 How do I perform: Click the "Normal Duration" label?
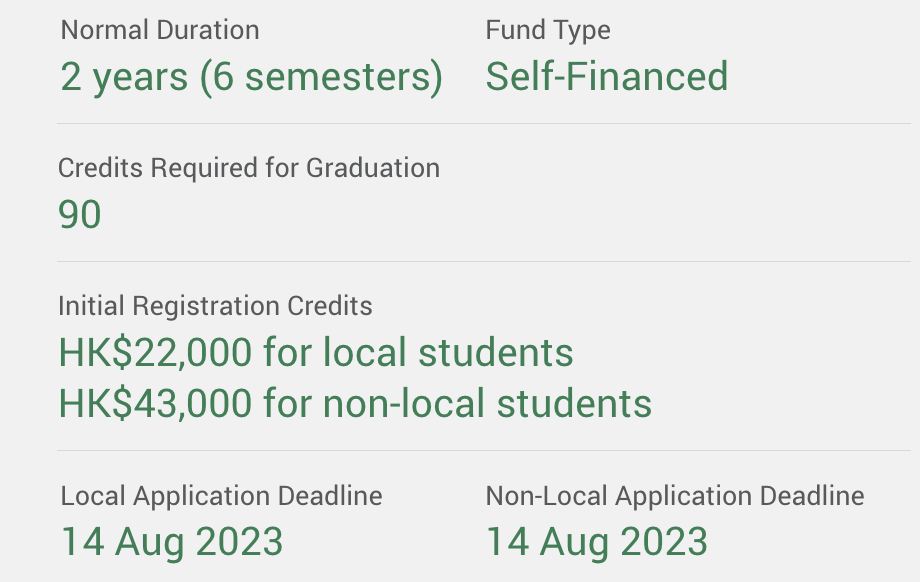(x=160, y=30)
